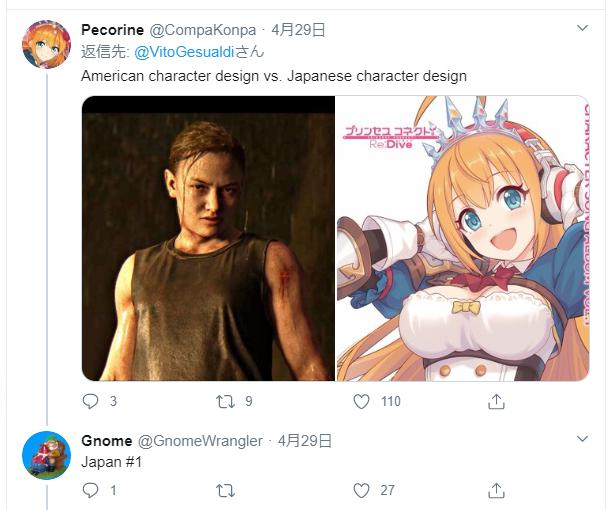View the Princess Connect Re:Dive image

tap(463, 238)
